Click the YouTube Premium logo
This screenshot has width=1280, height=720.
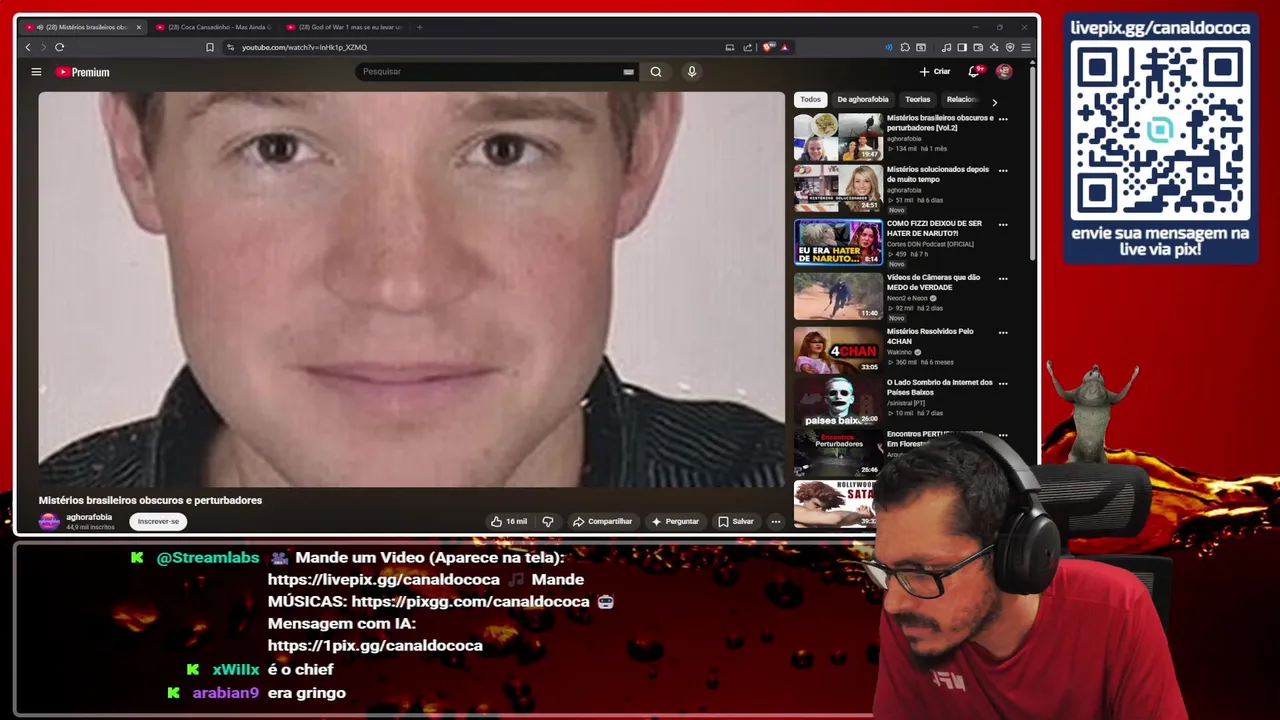(82, 72)
